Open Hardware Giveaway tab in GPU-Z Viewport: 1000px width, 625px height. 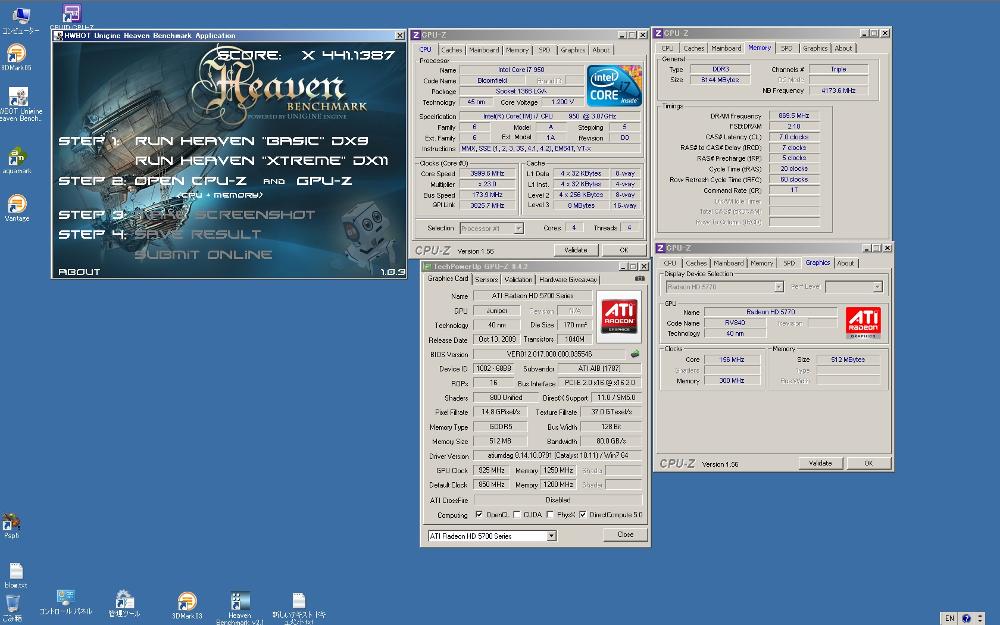pyautogui.click(x=568, y=279)
